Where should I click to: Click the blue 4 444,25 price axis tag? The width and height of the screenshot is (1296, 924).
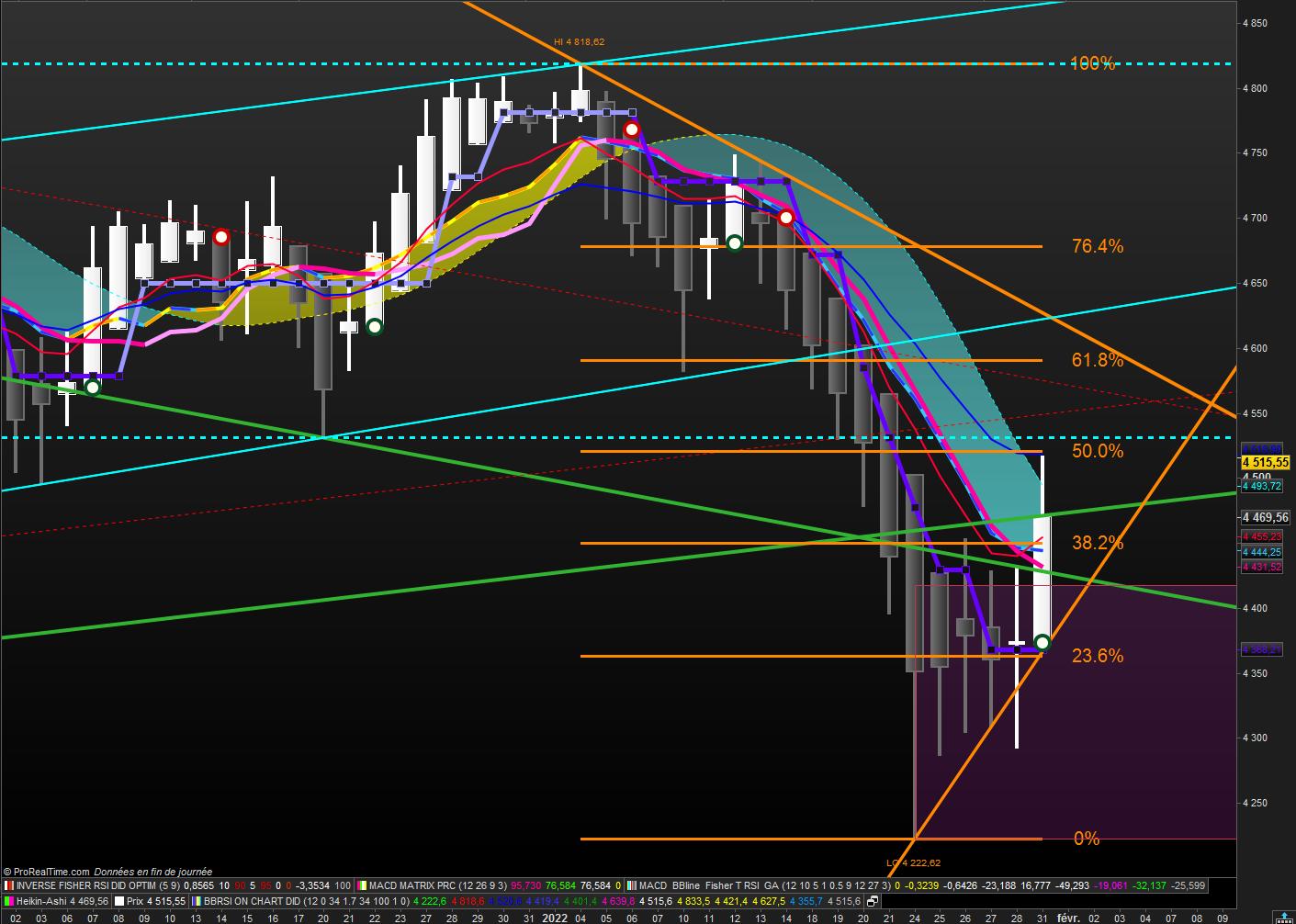(1262, 552)
